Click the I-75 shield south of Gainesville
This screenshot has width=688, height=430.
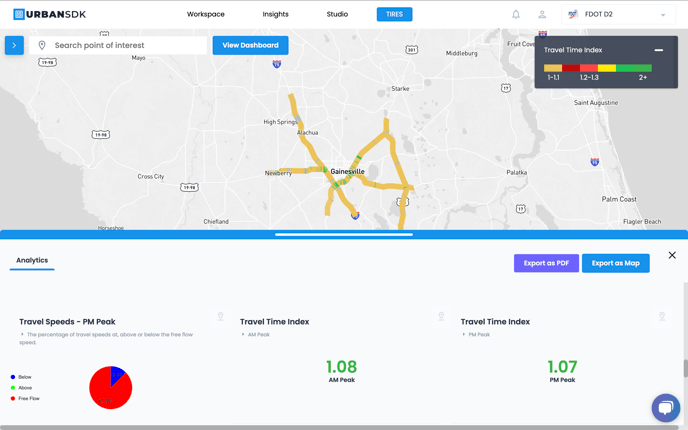pos(355,215)
